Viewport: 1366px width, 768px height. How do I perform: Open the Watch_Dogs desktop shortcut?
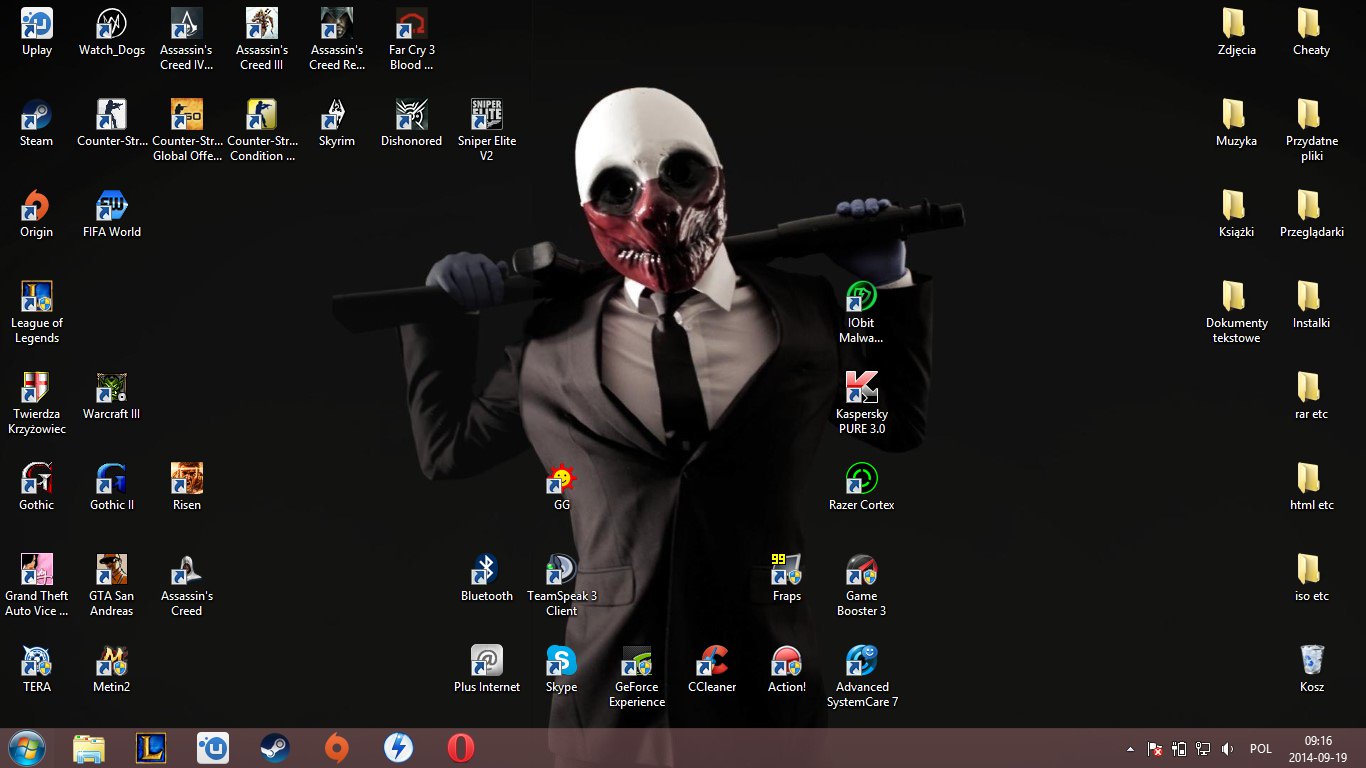(x=112, y=32)
